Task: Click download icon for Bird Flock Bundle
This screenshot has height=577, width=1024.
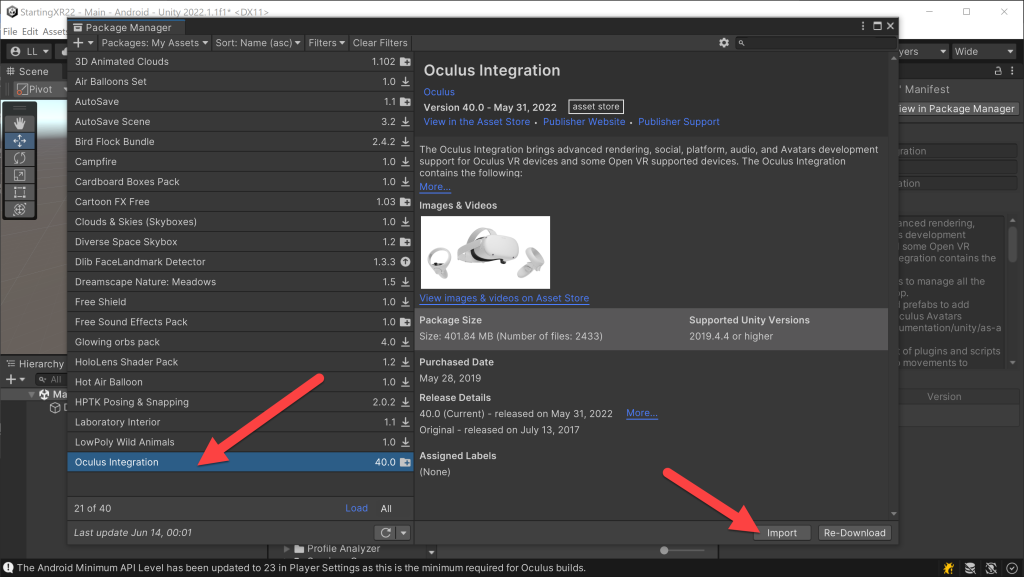Action: coord(406,142)
